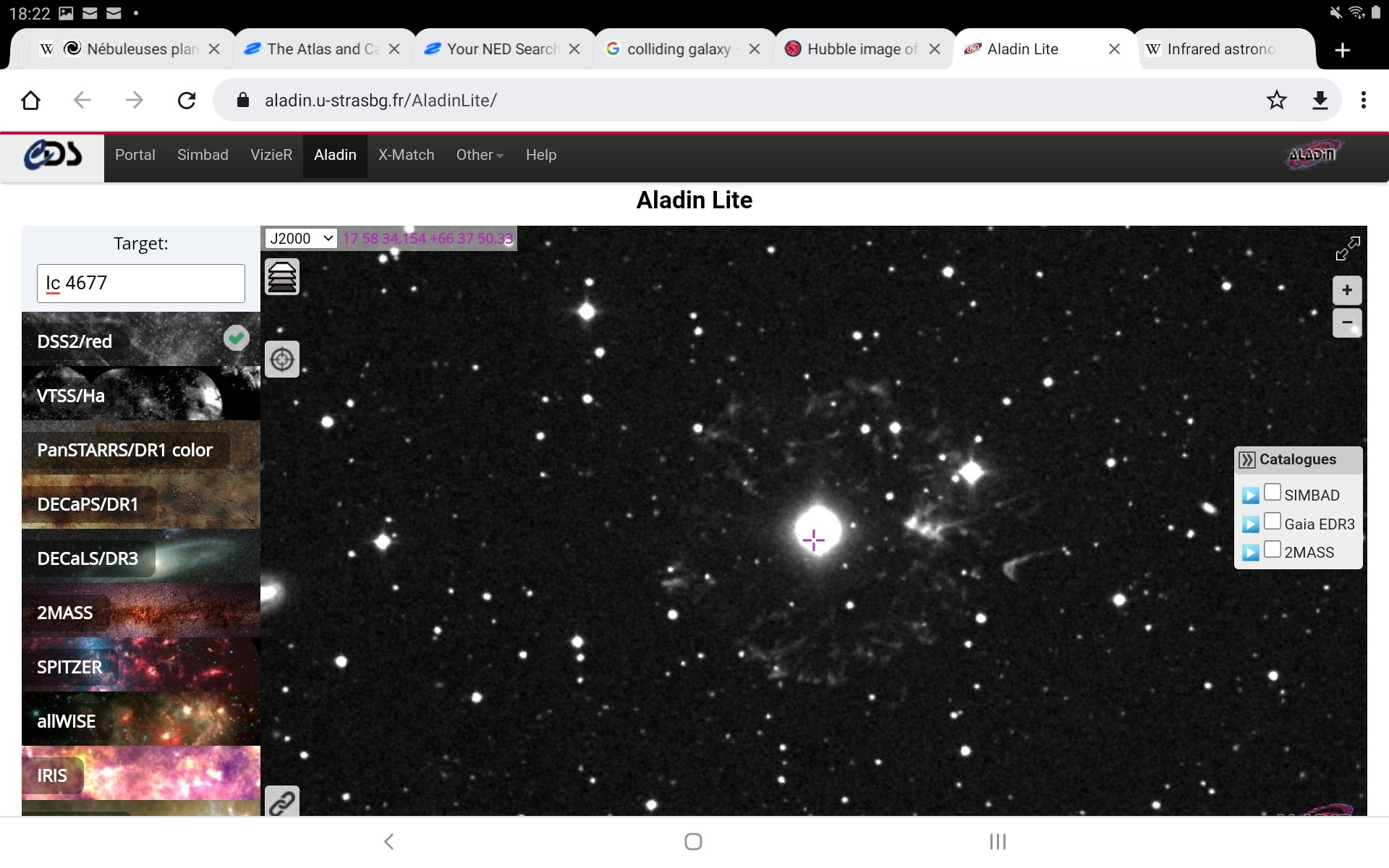Select the VTSS/Ha survey thumbnail
The image size is (1389, 868).
click(x=141, y=393)
